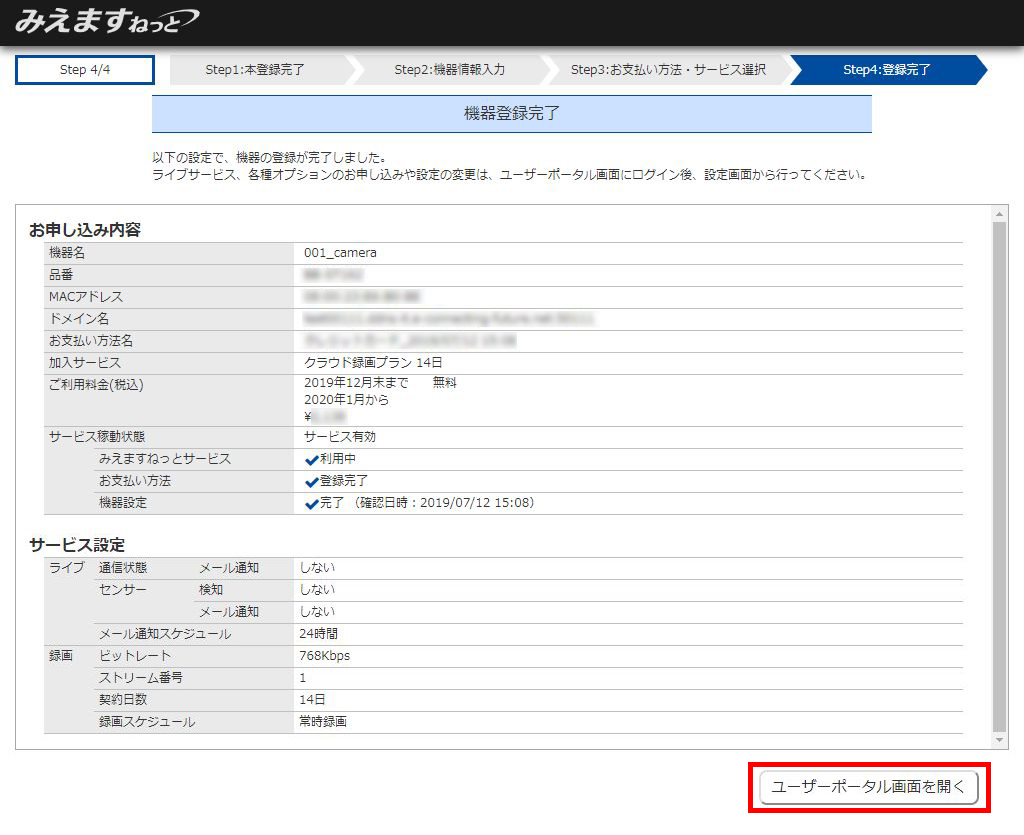The width and height of the screenshot is (1024, 835).
Task: Click the active Step4:登録完了 step
Action: [x=886, y=70]
